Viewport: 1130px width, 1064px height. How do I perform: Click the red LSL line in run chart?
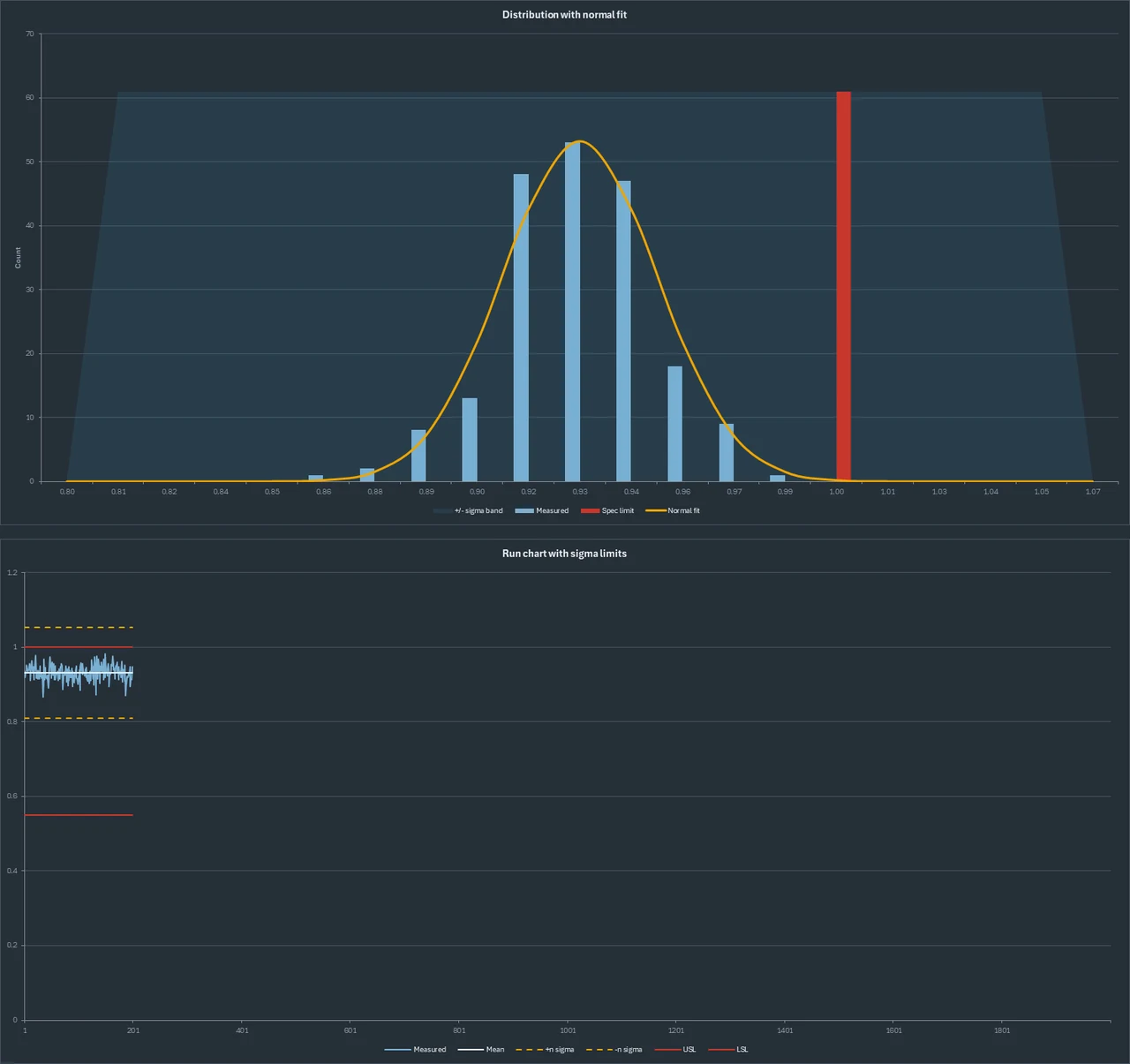click(79, 815)
